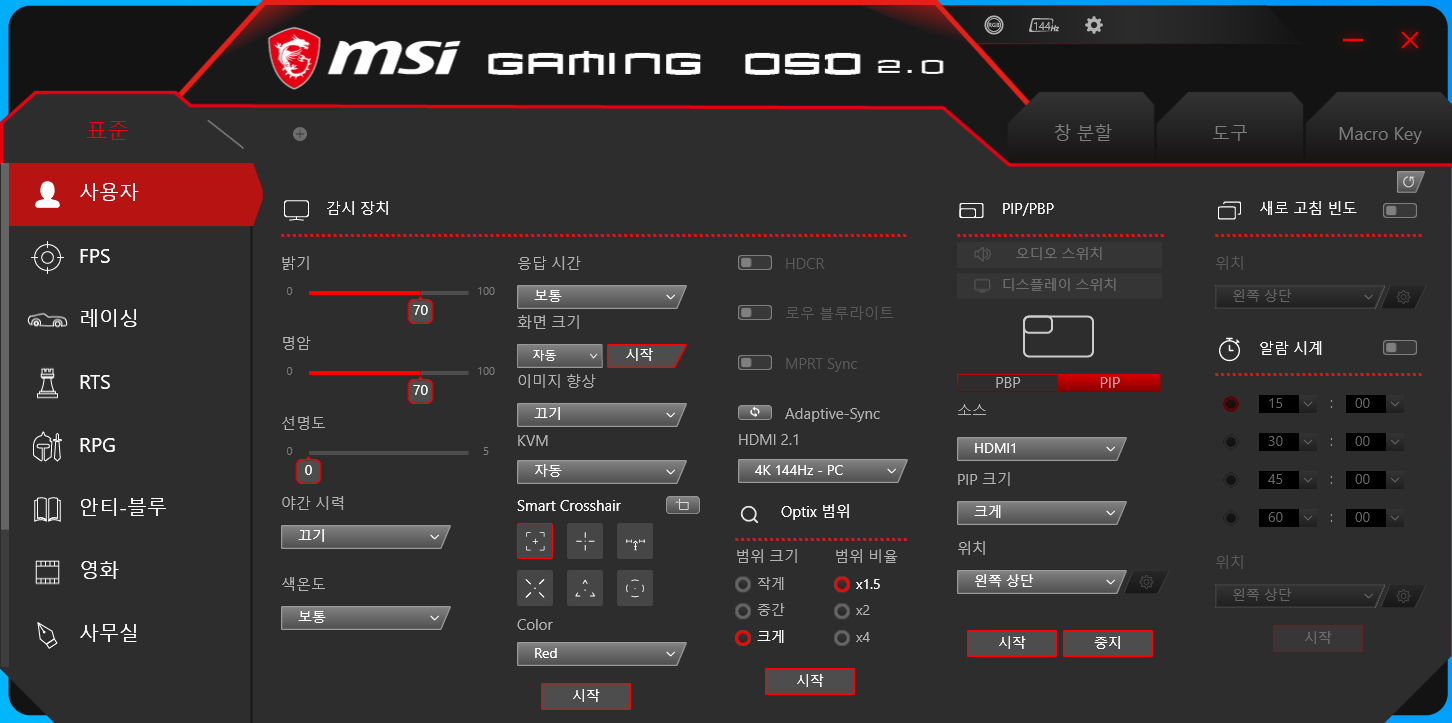Open the 응답 시간 dropdown
Screen dimensions: 1452x723
click(601, 297)
